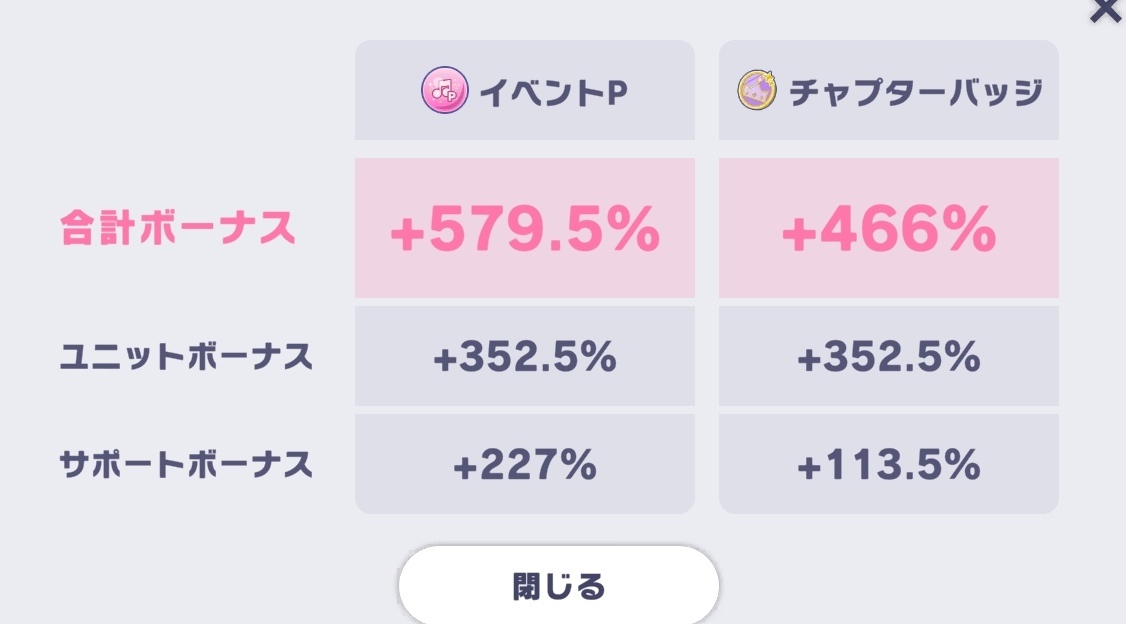Screen dimensions: 1126x624
Task: Select the チャプターバッジ column header
Action: tap(889, 90)
